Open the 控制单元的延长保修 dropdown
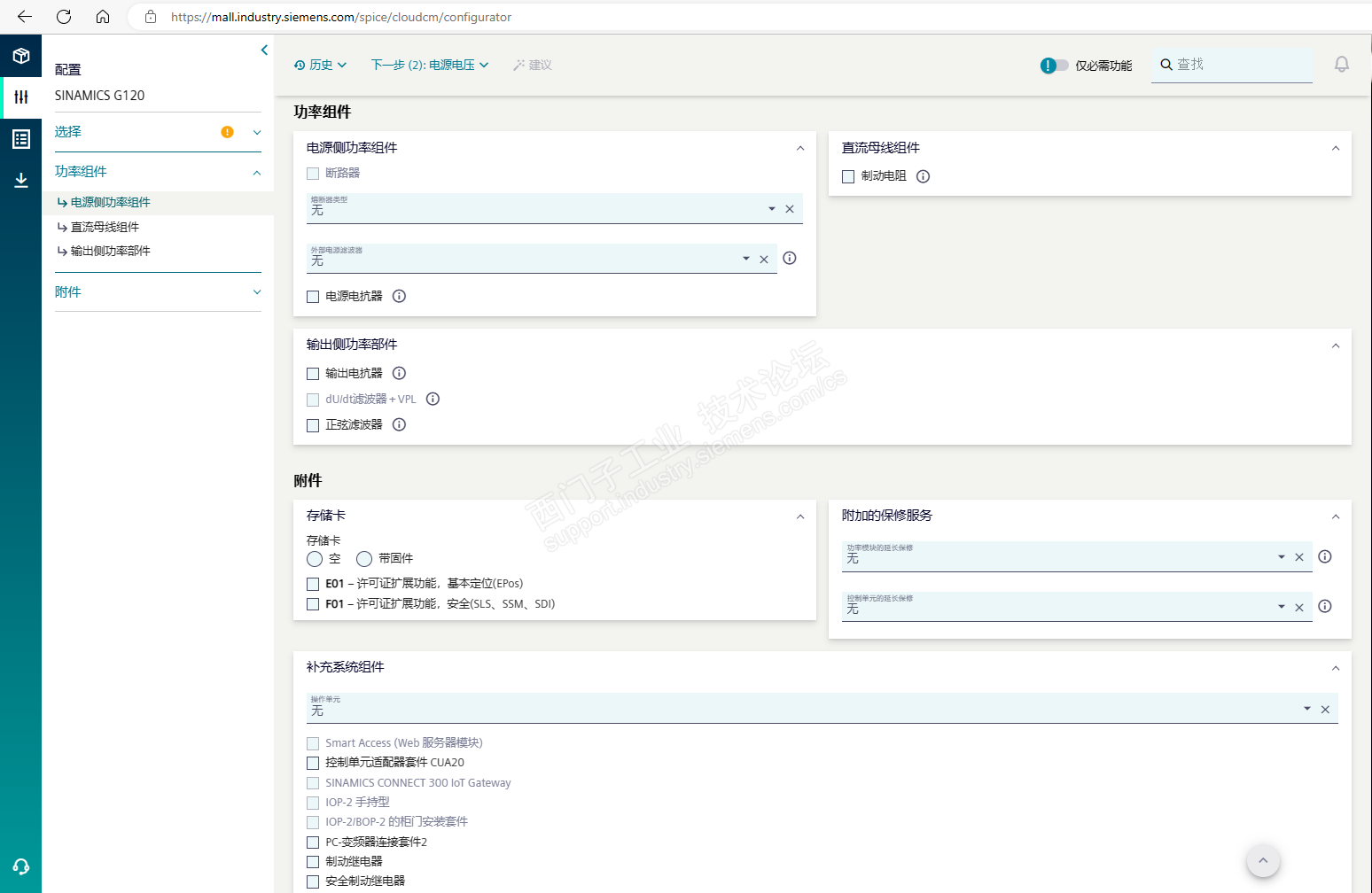Viewport: 1372px width, 893px height. [x=1282, y=607]
